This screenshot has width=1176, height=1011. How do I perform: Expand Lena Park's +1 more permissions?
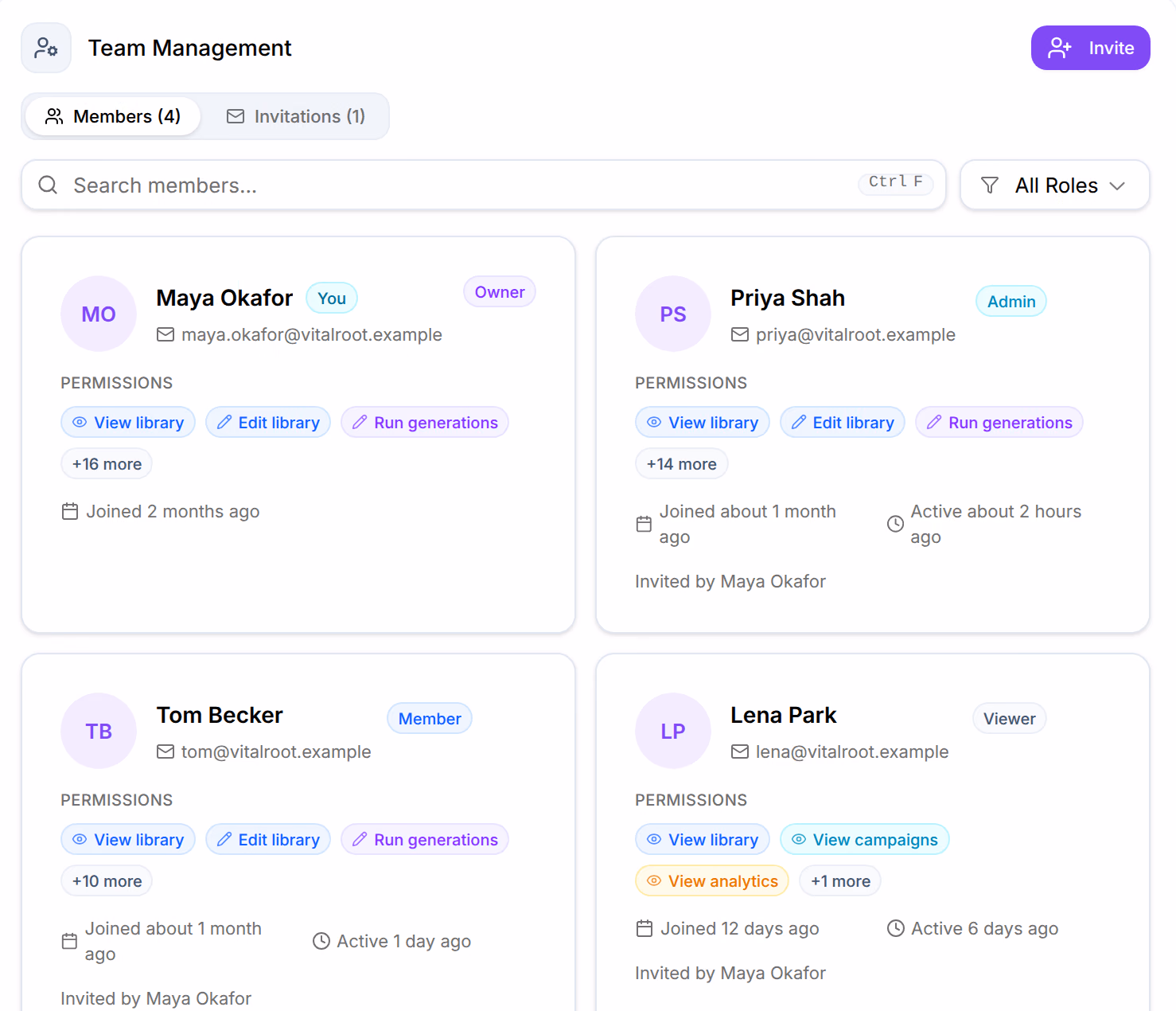tap(840, 881)
